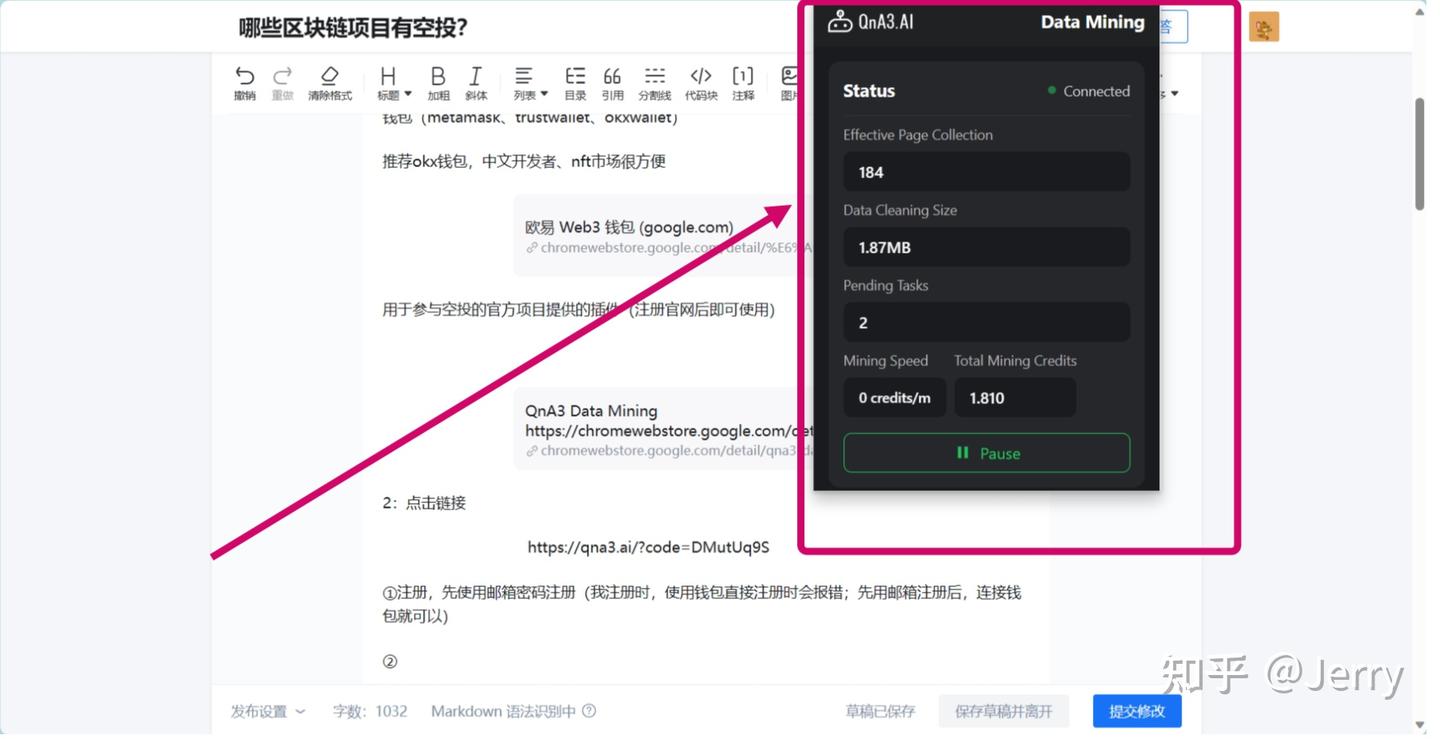The height and width of the screenshot is (739, 1440).
Task: Click the orange Zhihu icon top right
Action: tap(1263, 27)
